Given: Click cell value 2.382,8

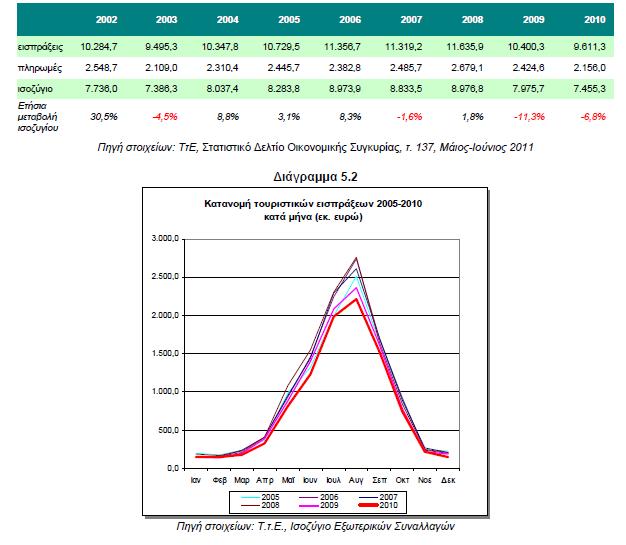Looking at the screenshot, I should pyautogui.click(x=345, y=67).
